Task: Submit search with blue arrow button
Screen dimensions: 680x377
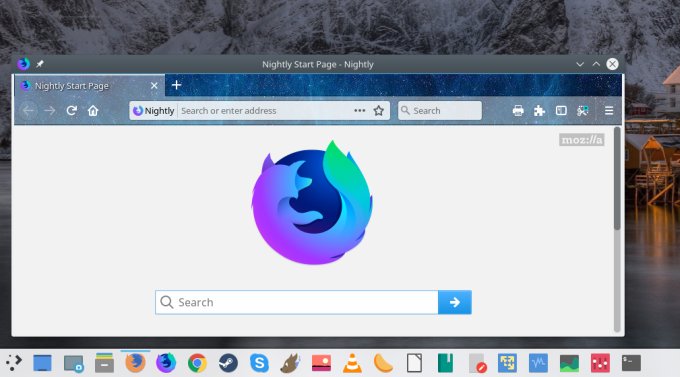Action: [x=454, y=302]
